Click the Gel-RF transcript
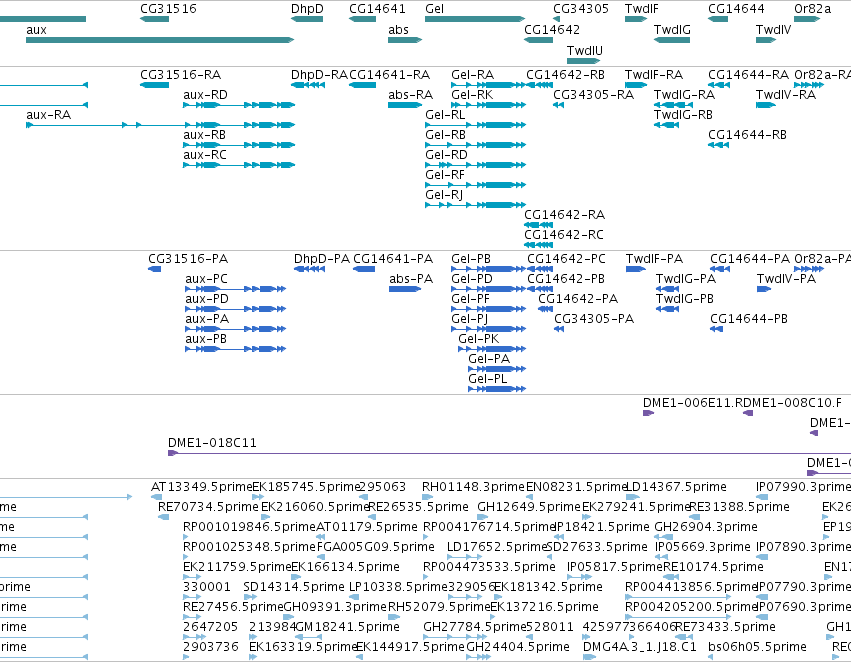 [x=475, y=185]
